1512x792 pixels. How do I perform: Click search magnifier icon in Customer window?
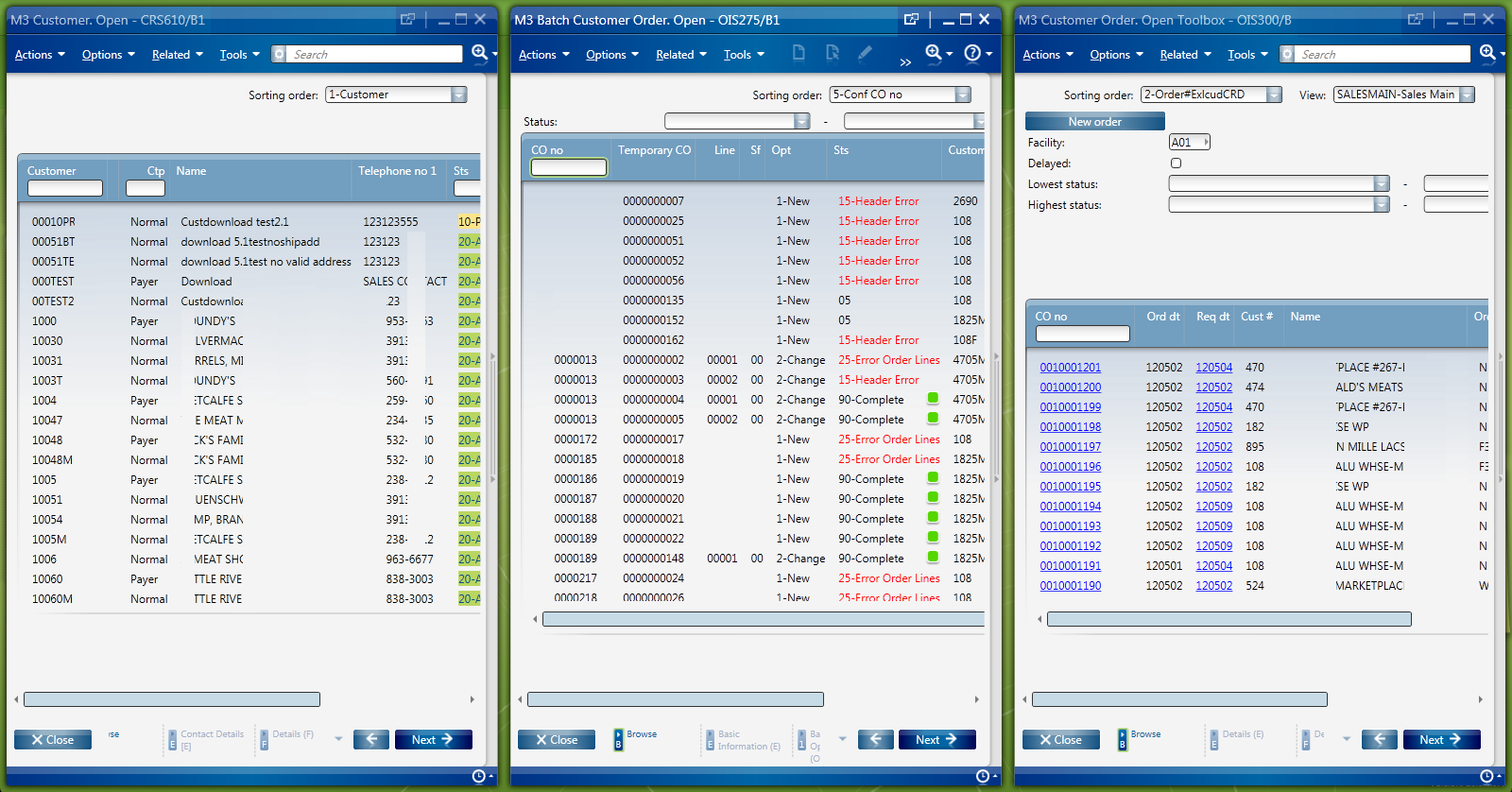479,53
